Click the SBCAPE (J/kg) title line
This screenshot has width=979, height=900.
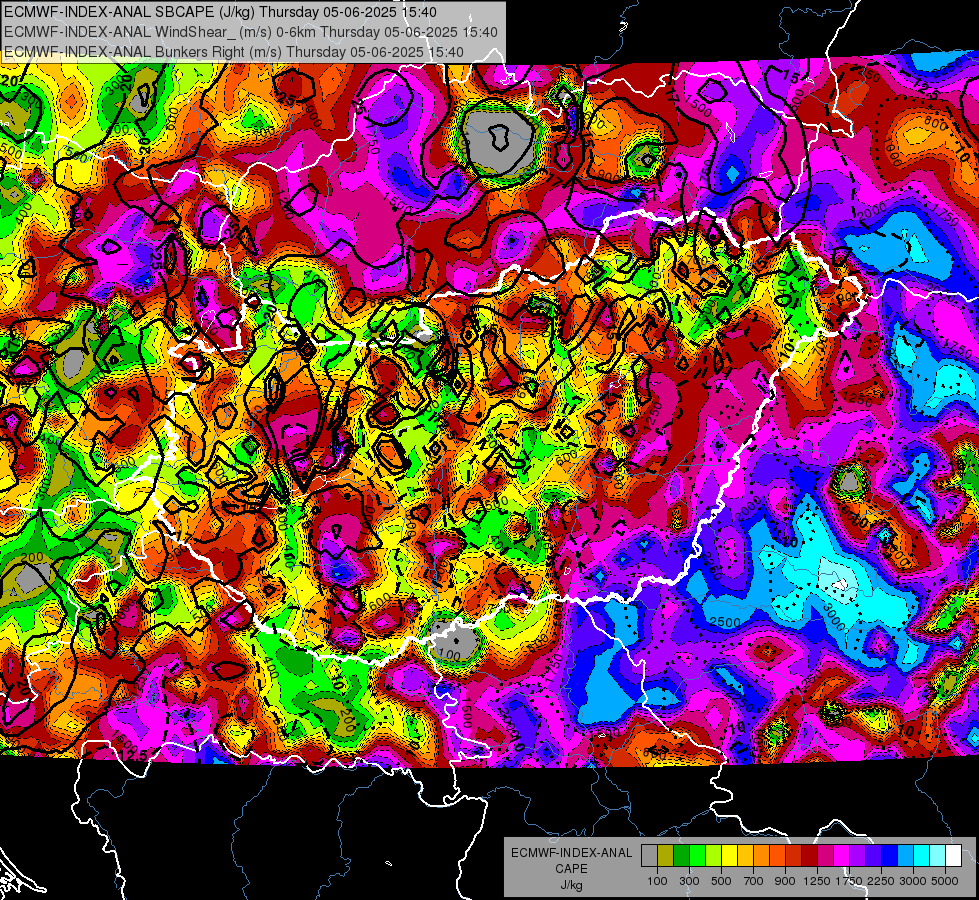coord(220,12)
